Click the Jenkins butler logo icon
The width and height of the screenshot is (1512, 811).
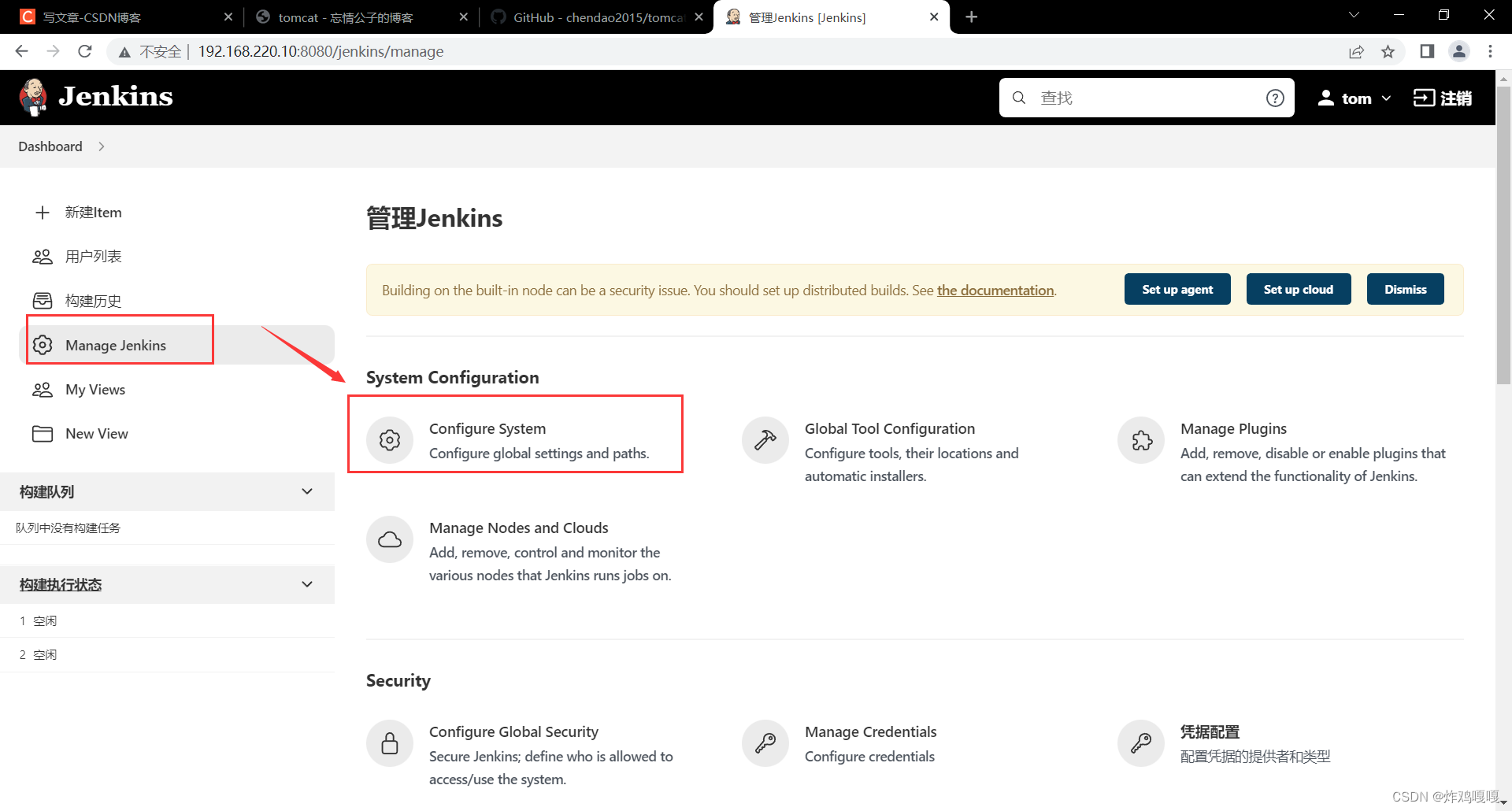[x=33, y=98]
